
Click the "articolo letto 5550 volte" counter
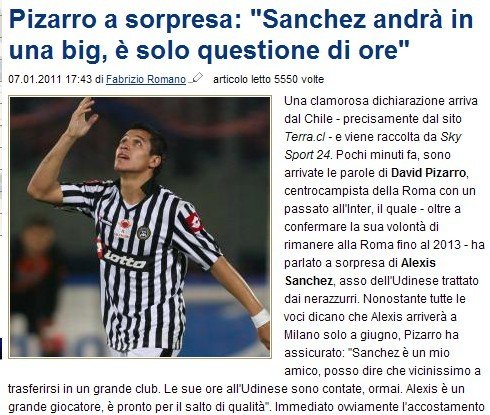pos(268,79)
